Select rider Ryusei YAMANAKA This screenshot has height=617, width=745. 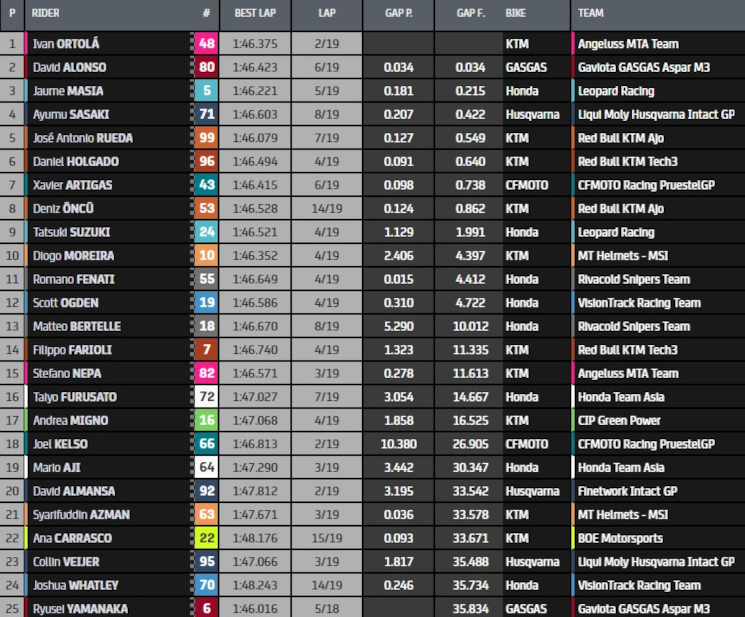coord(80,608)
